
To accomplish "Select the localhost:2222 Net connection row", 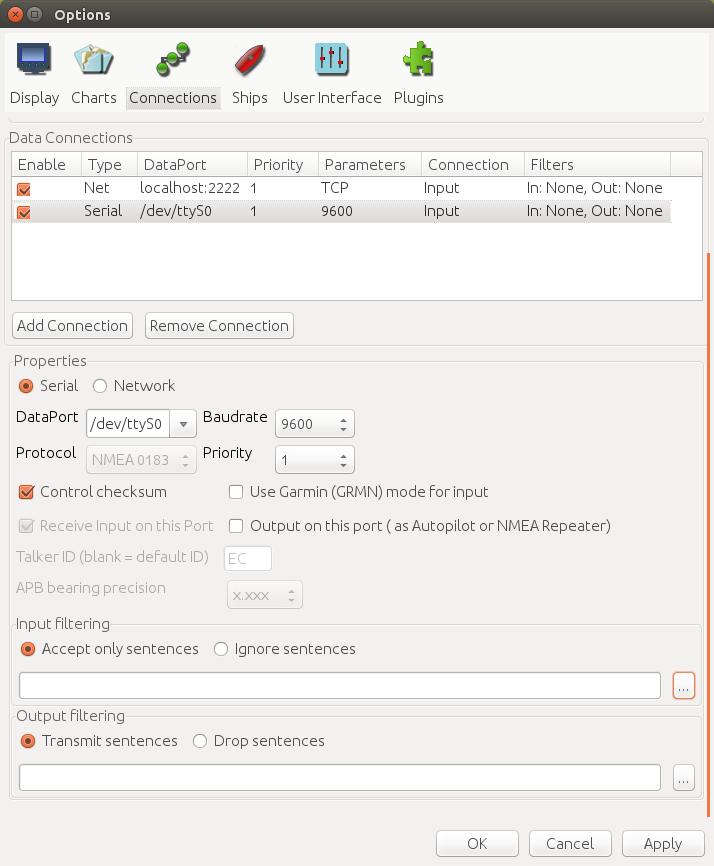I will pyautogui.click(x=341, y=188).
